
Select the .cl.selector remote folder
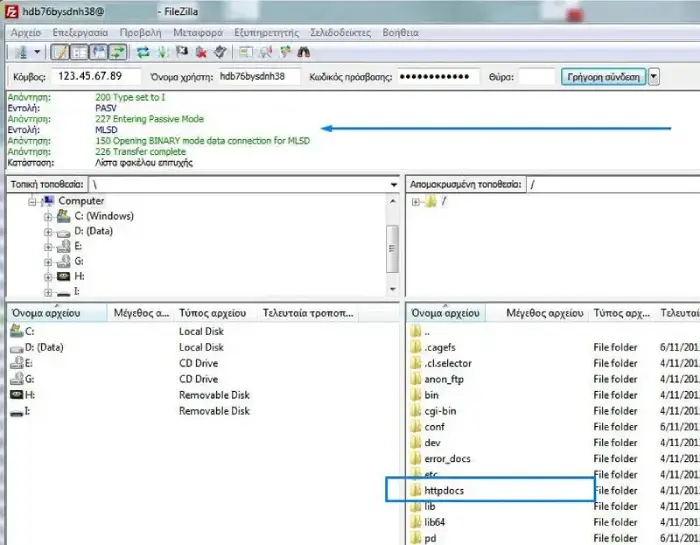coord(448,363)
